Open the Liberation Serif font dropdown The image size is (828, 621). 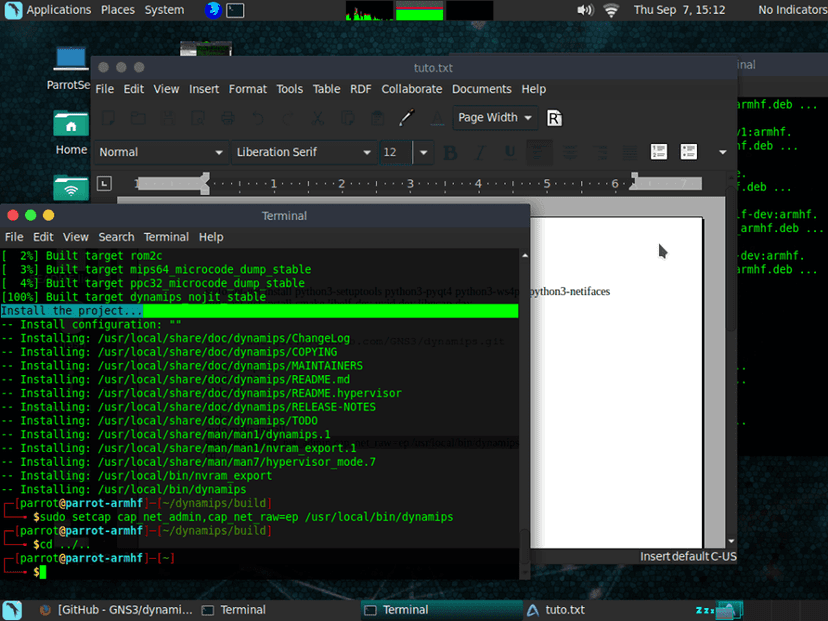coord(304,152)
